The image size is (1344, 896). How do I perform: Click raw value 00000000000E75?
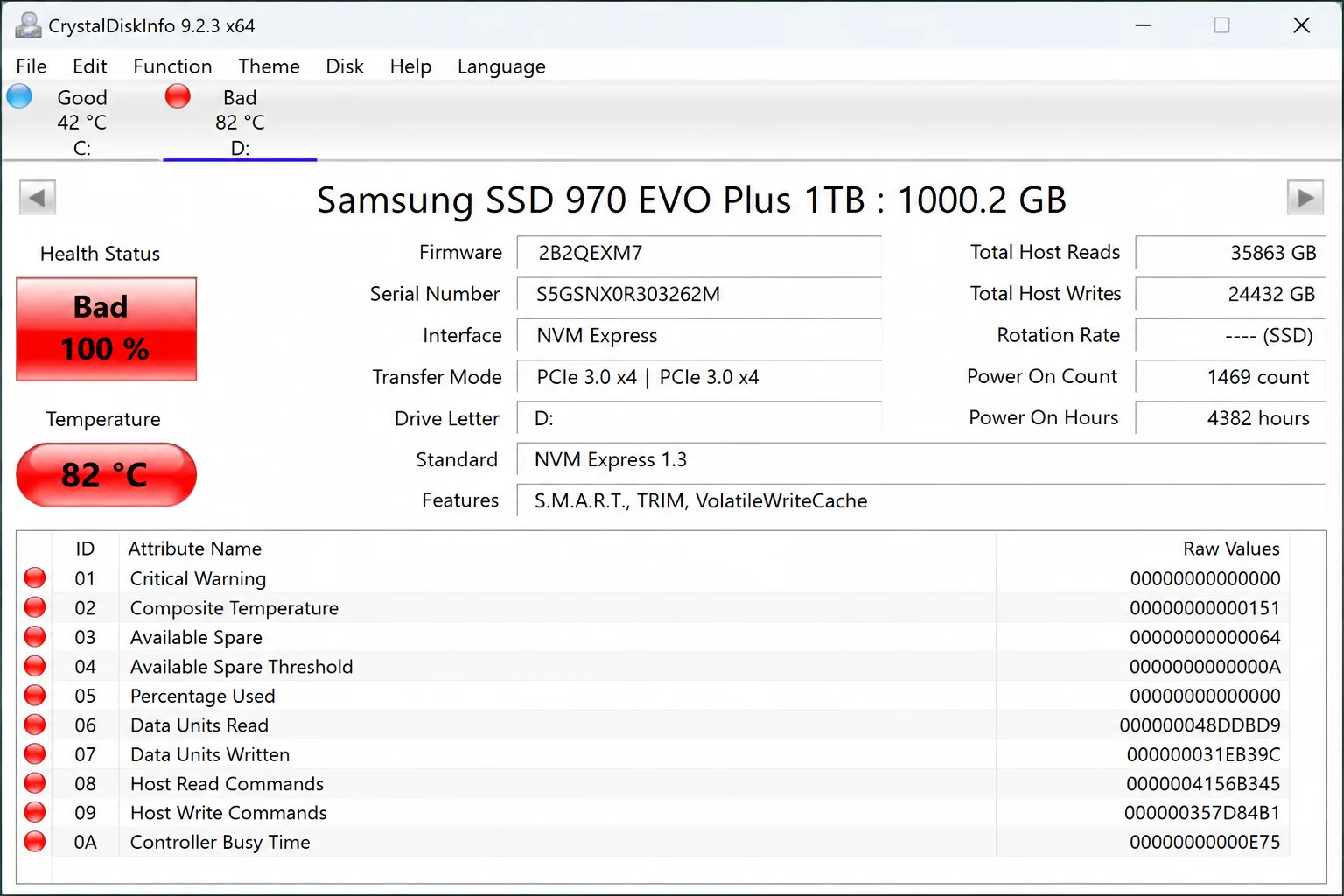tap(1205, 843)
